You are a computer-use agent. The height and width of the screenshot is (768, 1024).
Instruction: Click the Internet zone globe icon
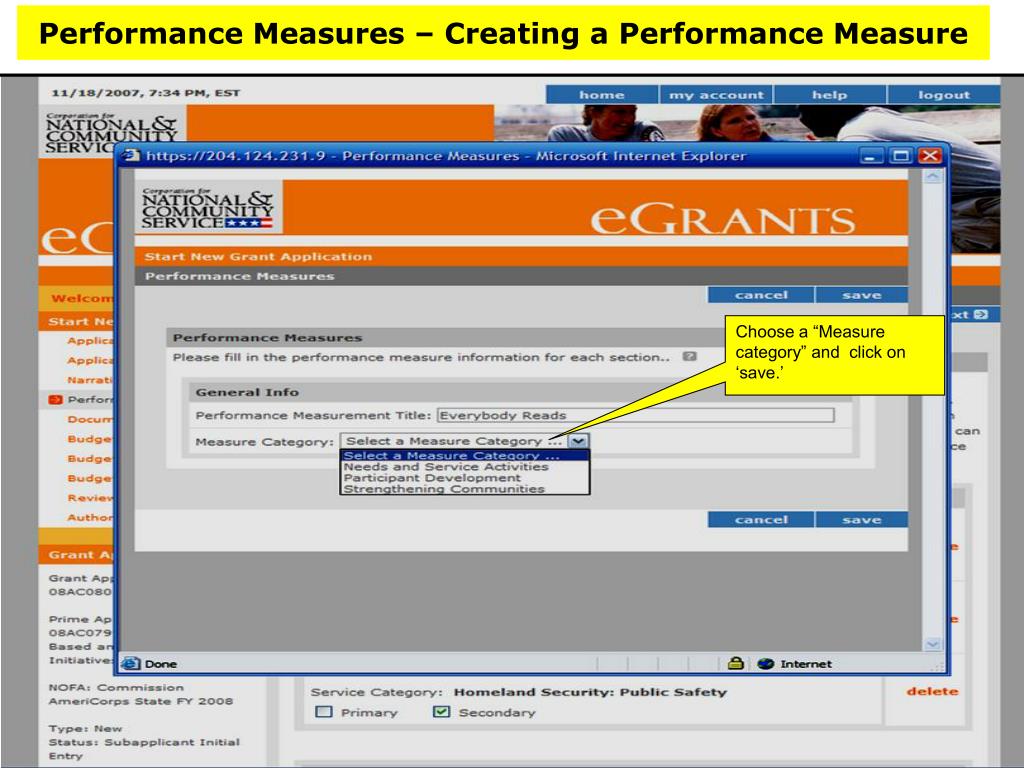(765, 664)
